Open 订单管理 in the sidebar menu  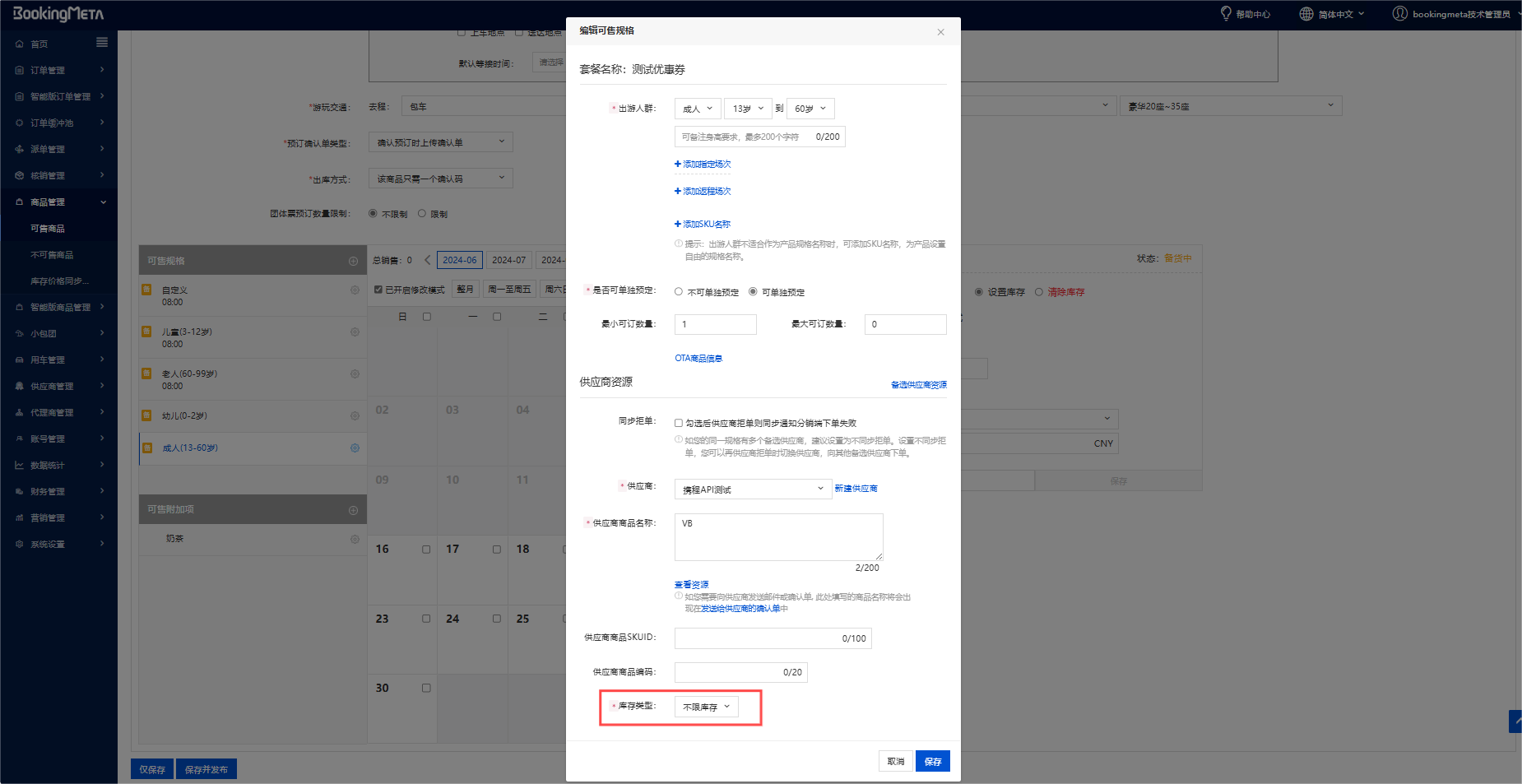[x=48, y=70]
